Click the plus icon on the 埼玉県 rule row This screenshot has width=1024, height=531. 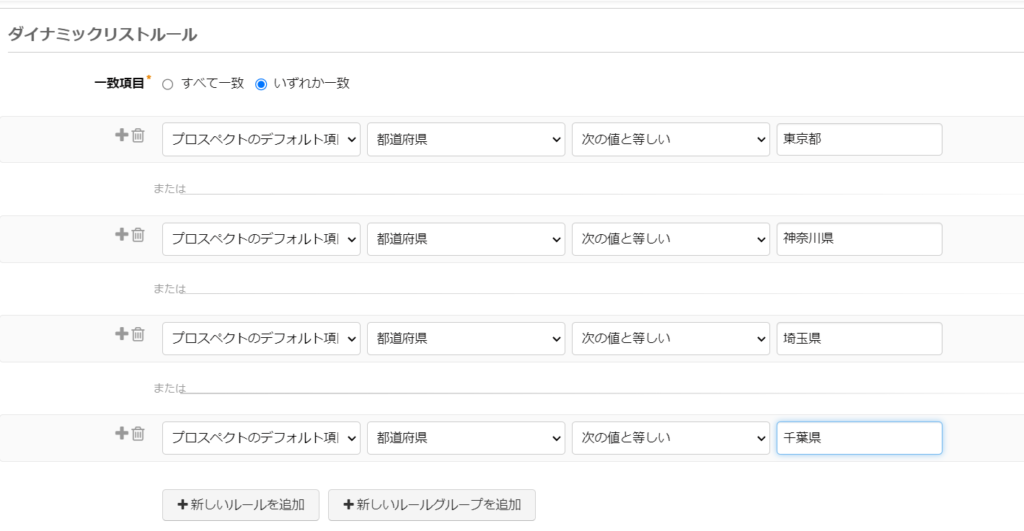coord(122,333)
